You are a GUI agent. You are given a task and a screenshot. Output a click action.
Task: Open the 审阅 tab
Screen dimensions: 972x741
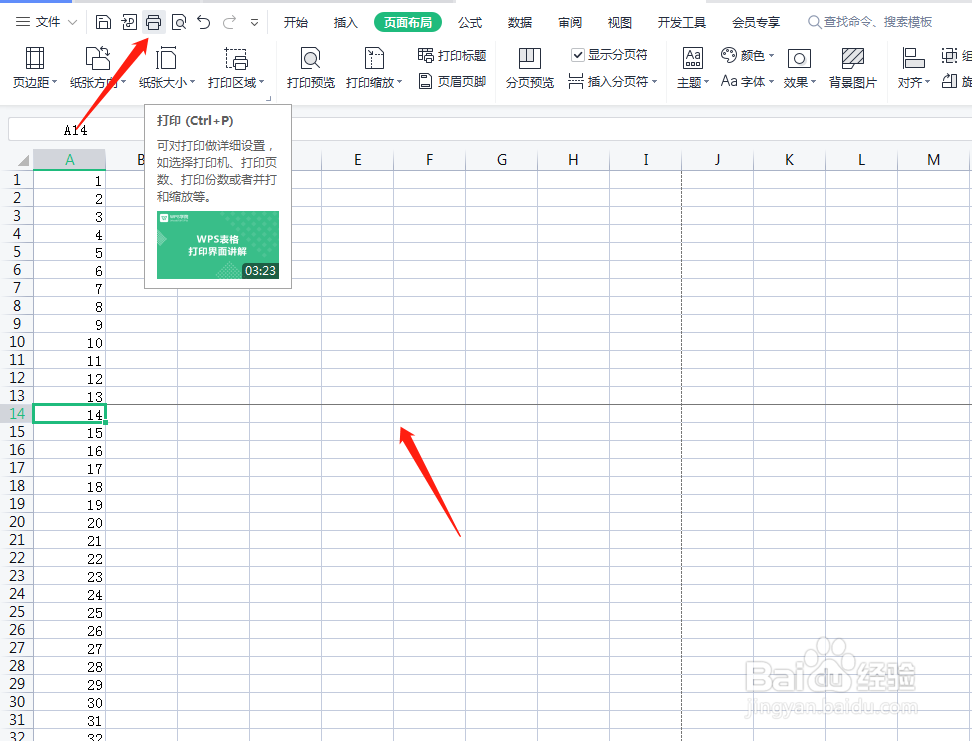coord(570,22)
